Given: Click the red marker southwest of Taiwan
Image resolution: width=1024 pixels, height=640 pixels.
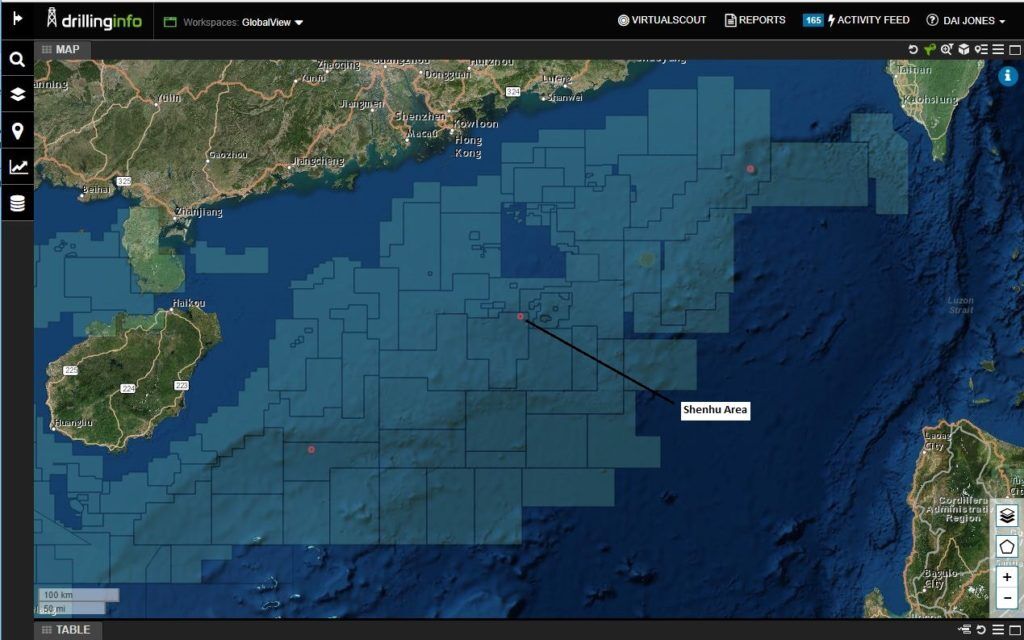Looking at the screenshot, I should (750, 168).
